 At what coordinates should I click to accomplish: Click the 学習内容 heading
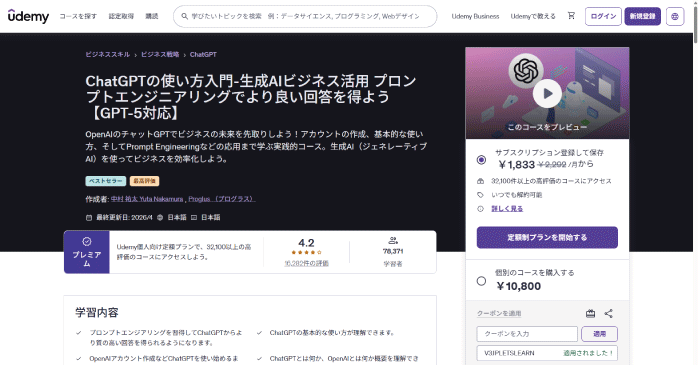(x=97, y=312)
